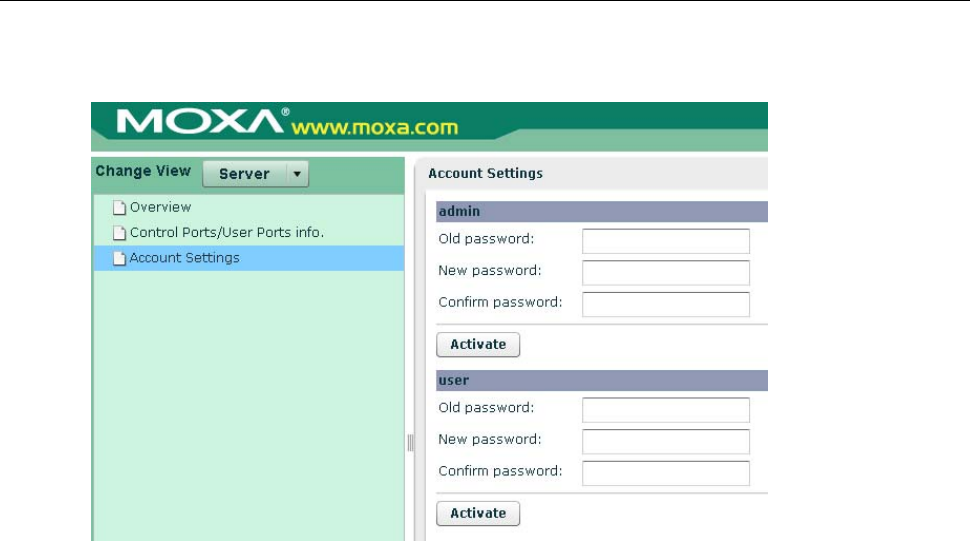Click the Control Ports/User Ports document icon
Viewport: 970px width, 541px height.
point(119,233)
